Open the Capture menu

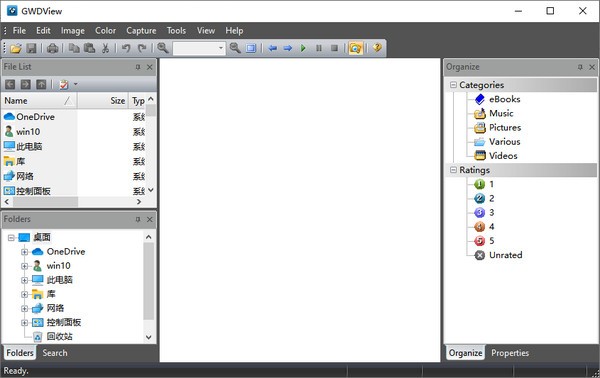click(x=141, y=31)
